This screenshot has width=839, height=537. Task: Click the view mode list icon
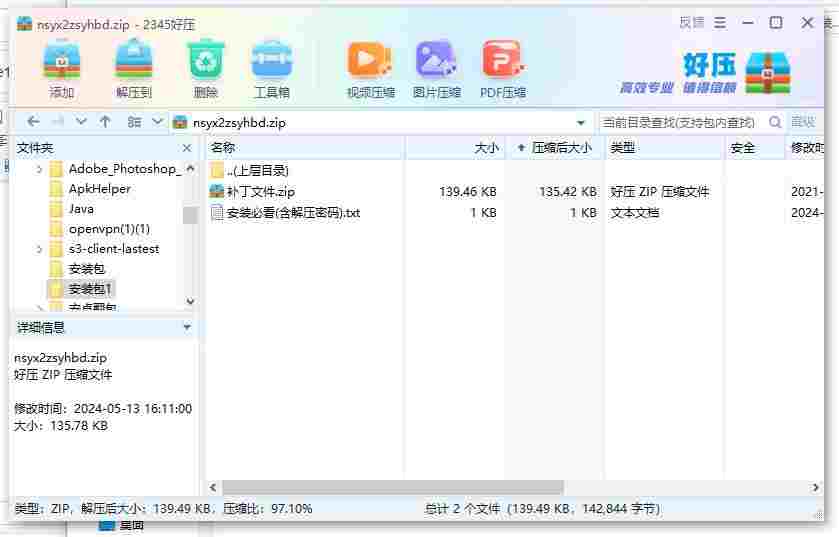pos(134,122)
